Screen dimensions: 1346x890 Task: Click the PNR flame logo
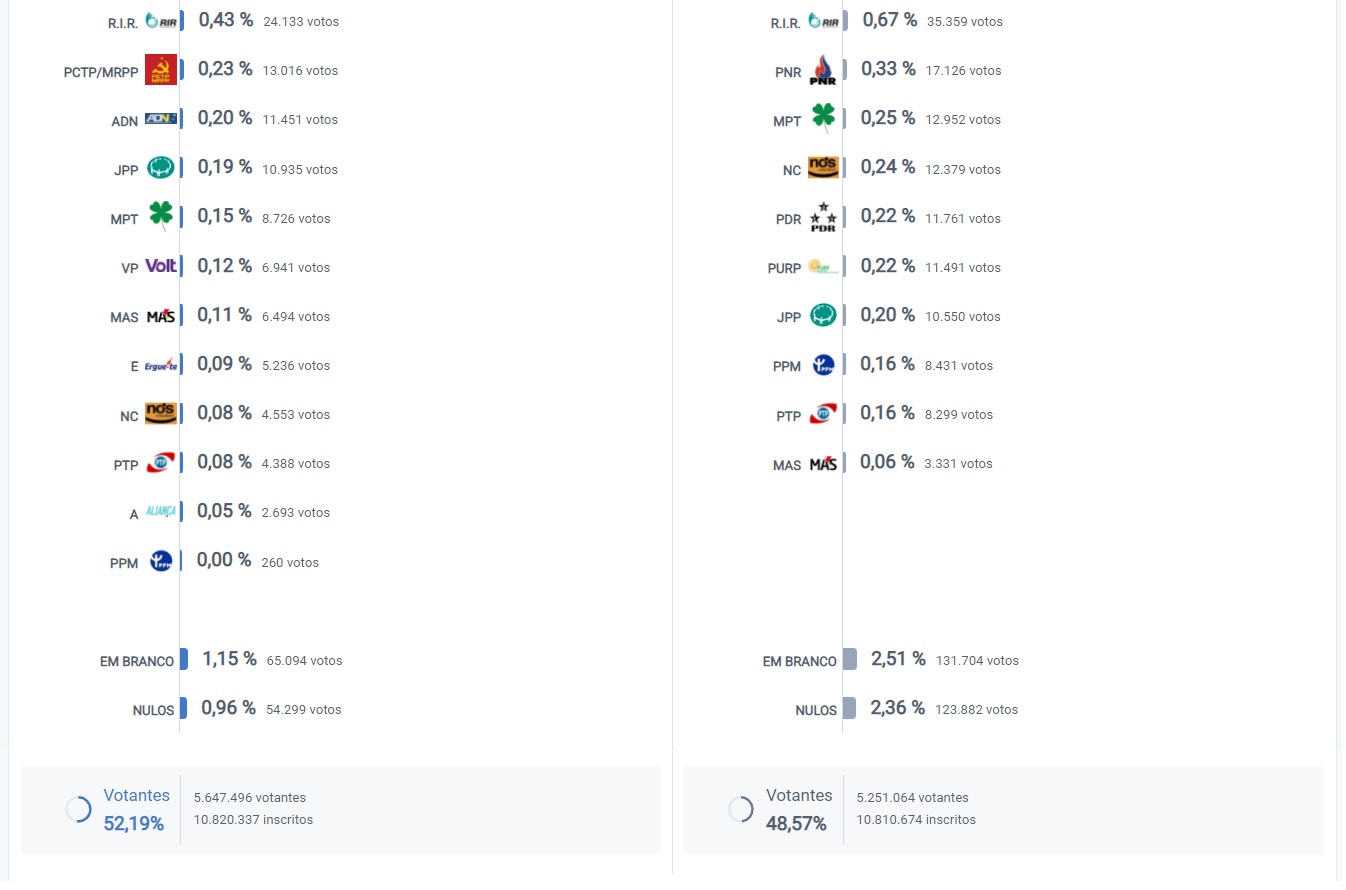[x=823, y=70]
